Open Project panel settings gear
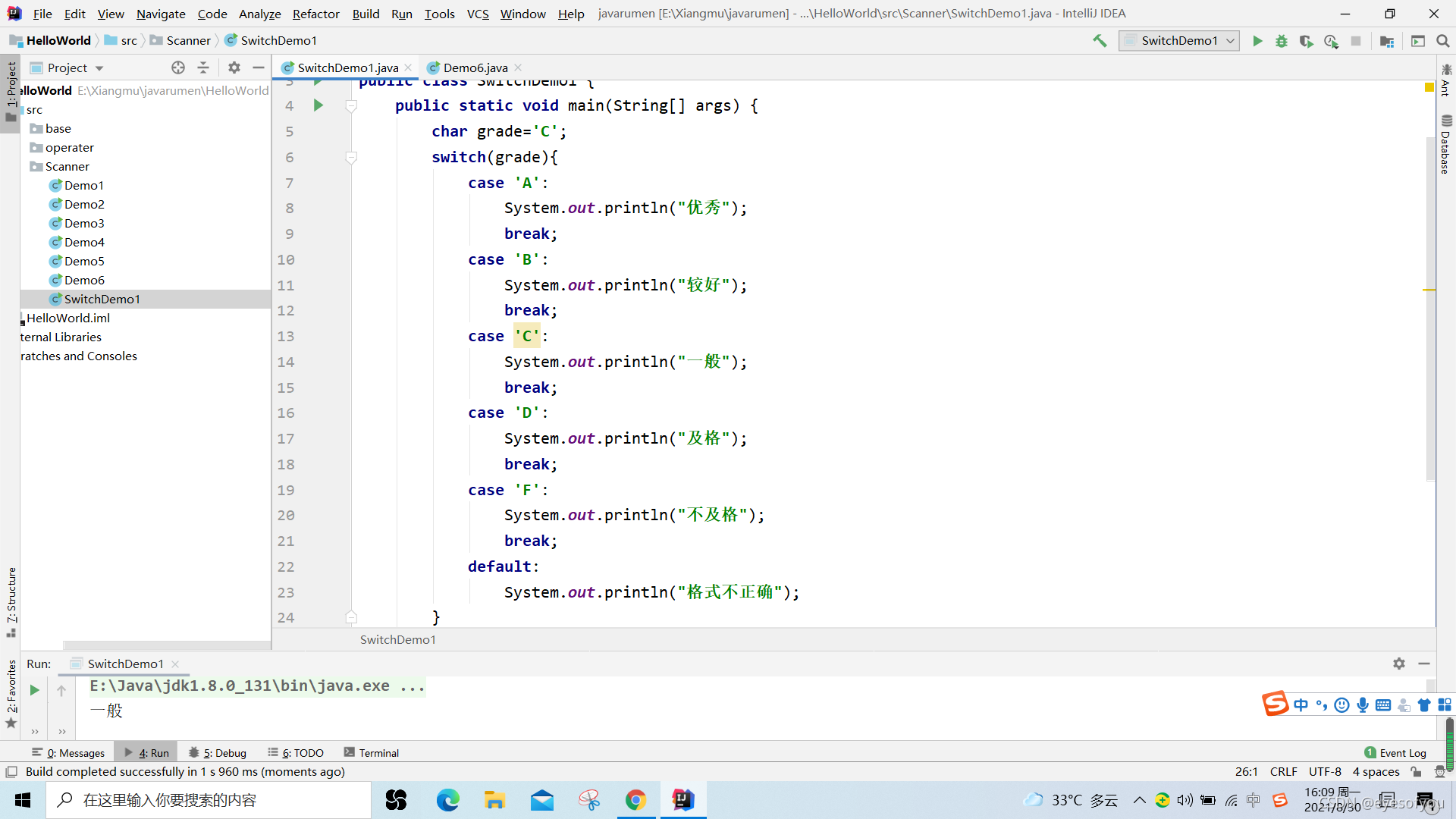This screenshot has height=819, width=1456. click(234, 67)
